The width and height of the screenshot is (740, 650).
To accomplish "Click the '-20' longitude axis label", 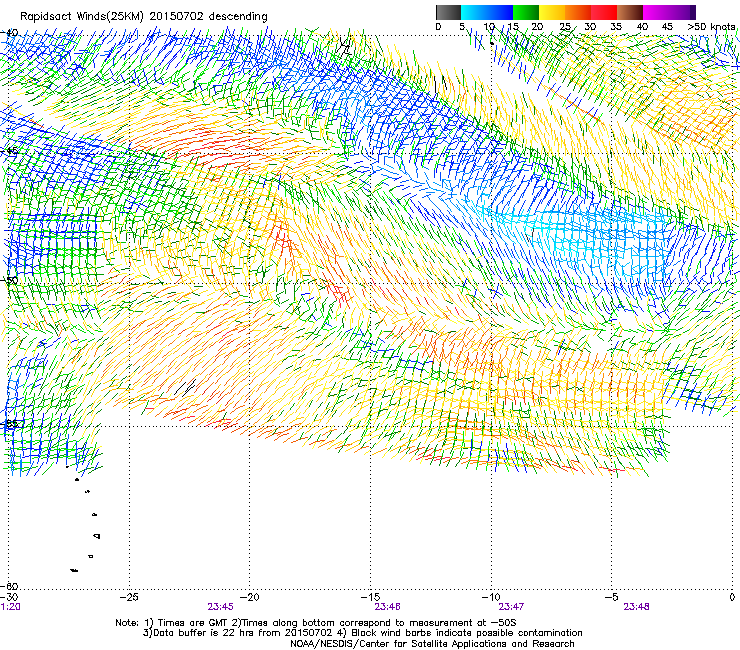I will click(x=250, y=597).
